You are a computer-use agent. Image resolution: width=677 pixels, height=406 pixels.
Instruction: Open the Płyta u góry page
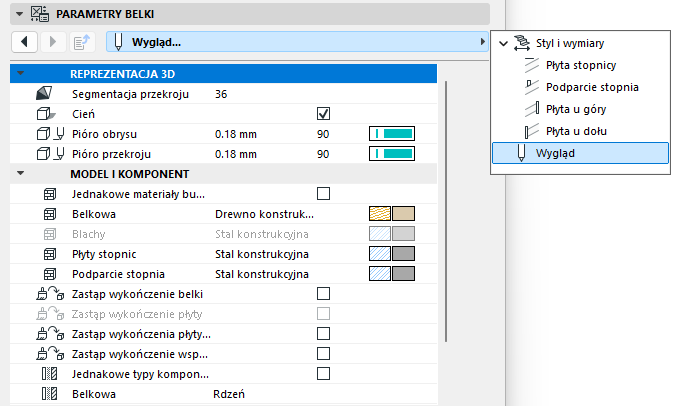point(576,109)
